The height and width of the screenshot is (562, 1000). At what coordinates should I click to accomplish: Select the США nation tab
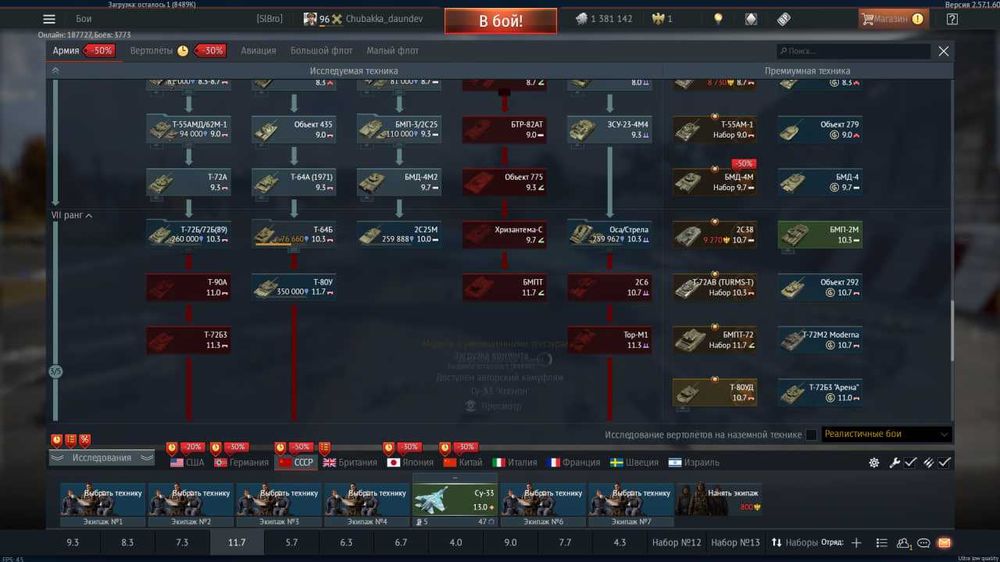pyautogui.click(x=187, y=462)
